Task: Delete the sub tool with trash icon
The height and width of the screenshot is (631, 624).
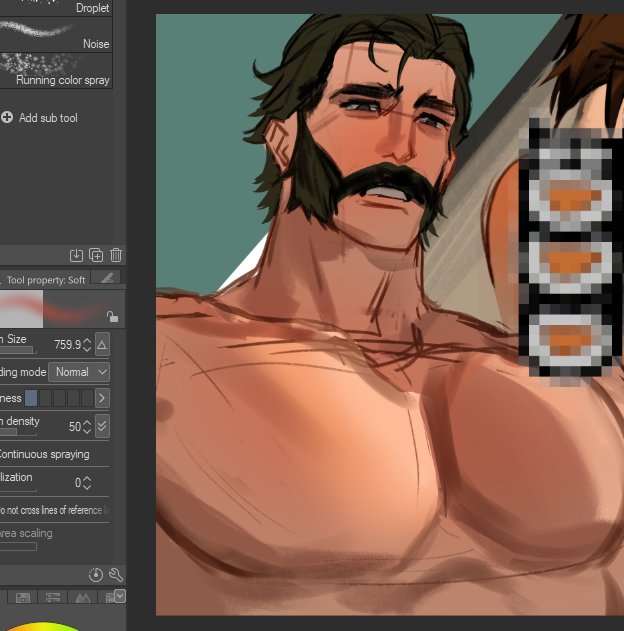Action: 116,255
